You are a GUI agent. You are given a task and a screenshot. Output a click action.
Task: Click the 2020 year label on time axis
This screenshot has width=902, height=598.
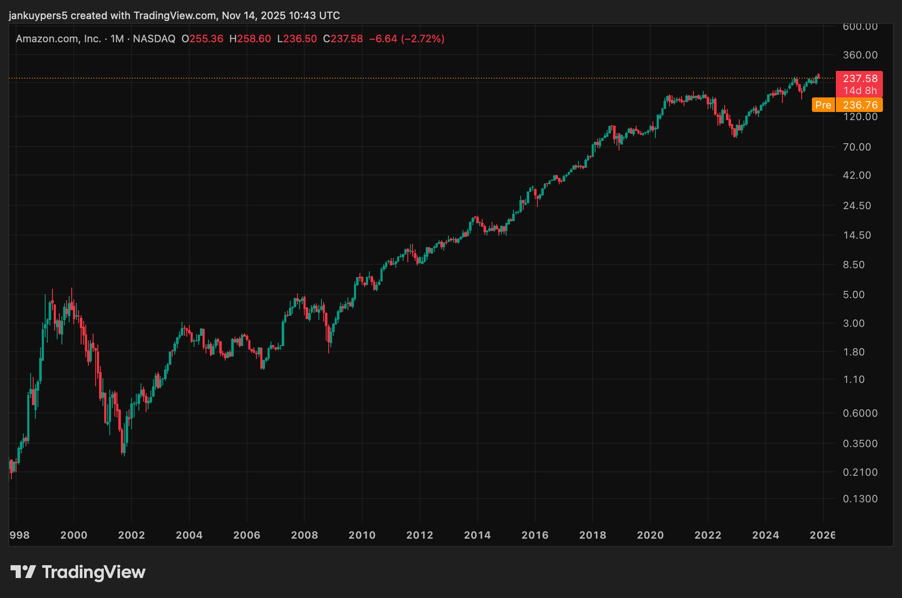[x=650, y=535]
